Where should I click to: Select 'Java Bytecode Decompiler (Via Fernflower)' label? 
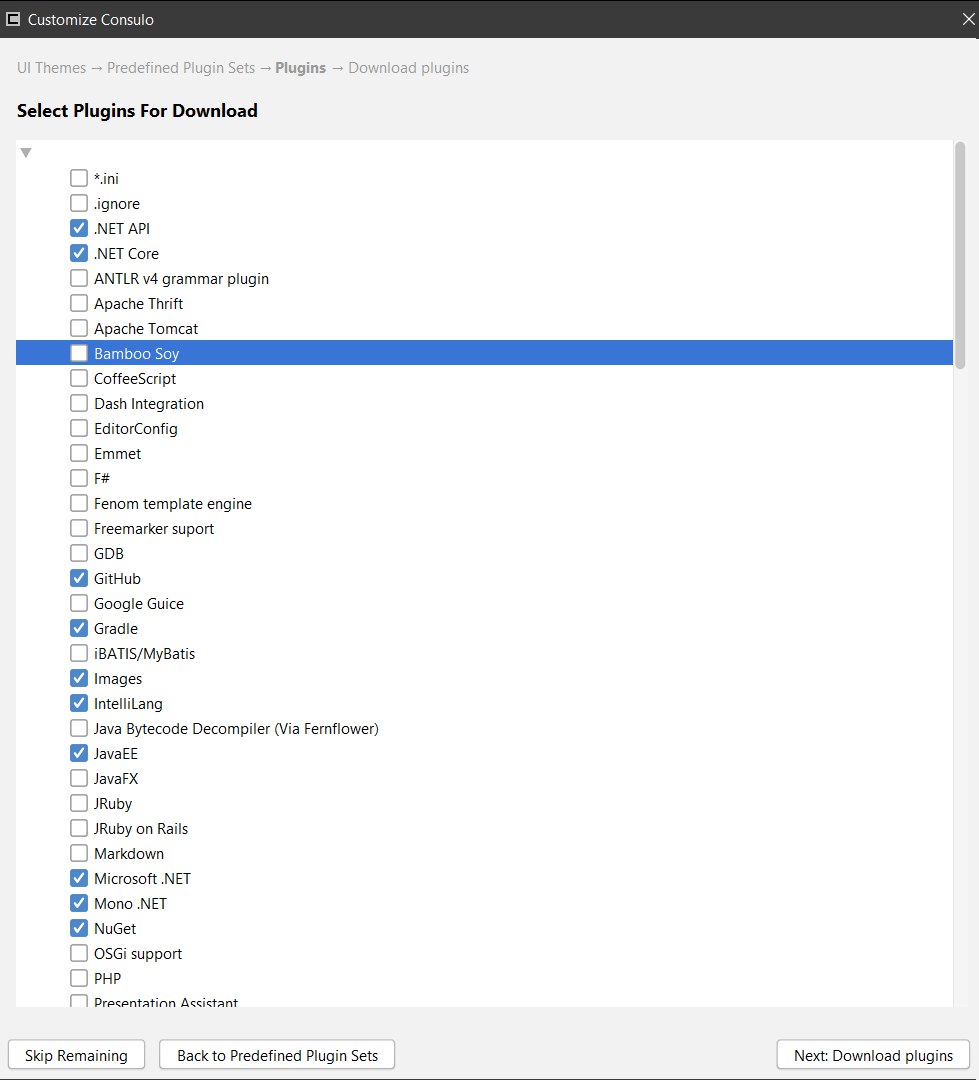(236, 729)
